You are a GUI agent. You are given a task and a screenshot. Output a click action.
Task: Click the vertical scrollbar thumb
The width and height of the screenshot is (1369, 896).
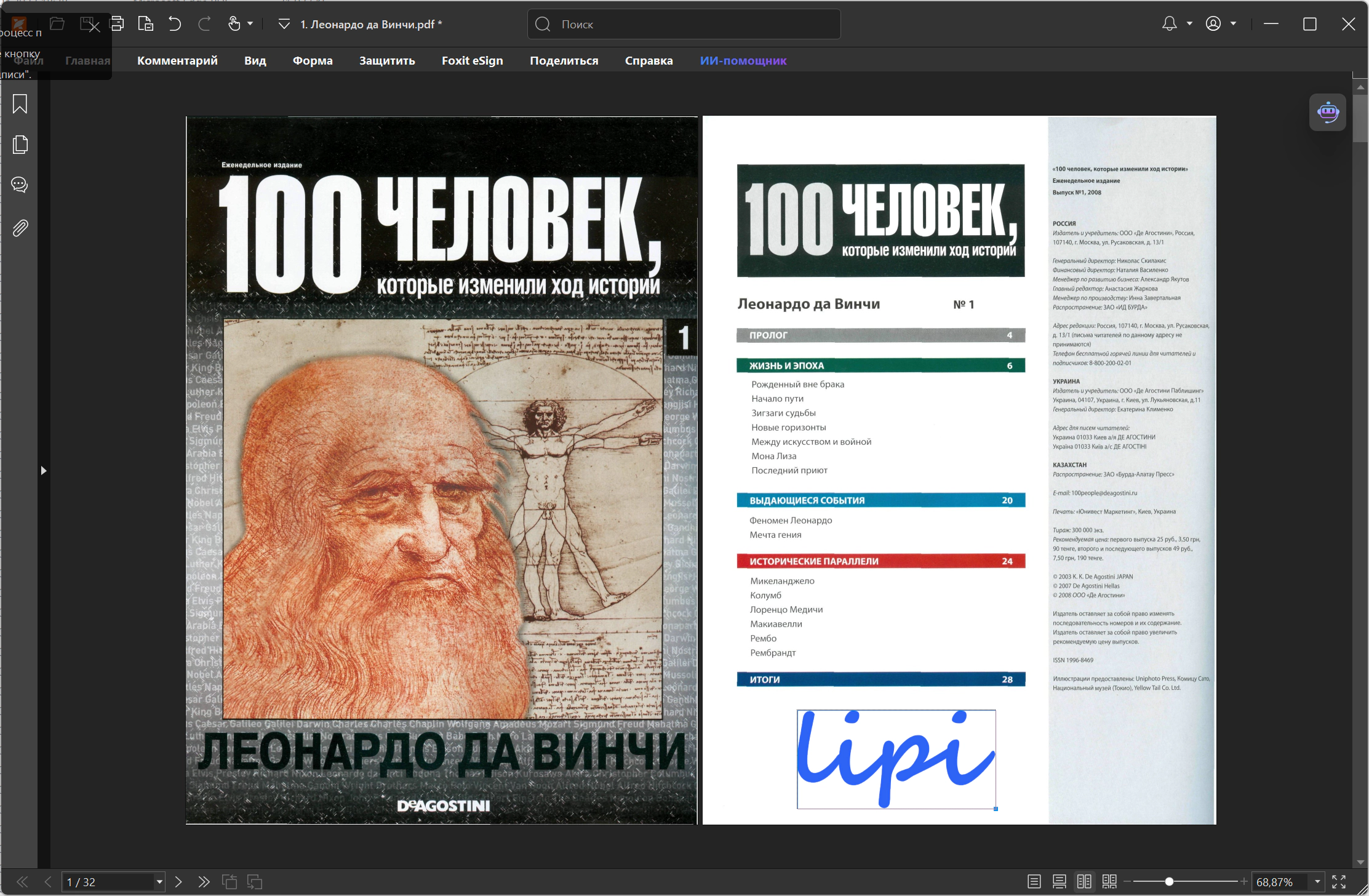pyautogui.click(x=1360, y=118)
